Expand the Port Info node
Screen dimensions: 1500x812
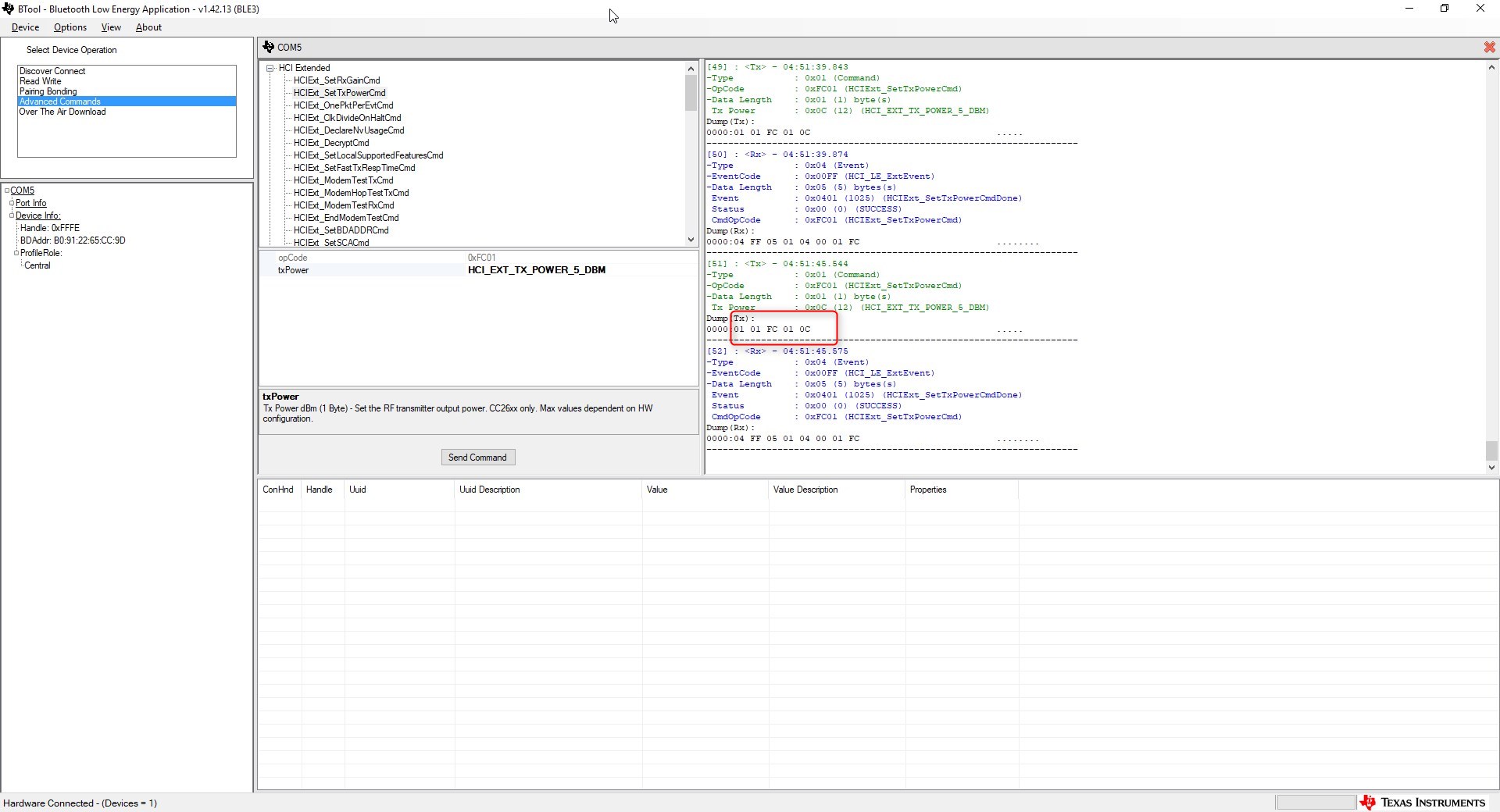pos(12,203)
